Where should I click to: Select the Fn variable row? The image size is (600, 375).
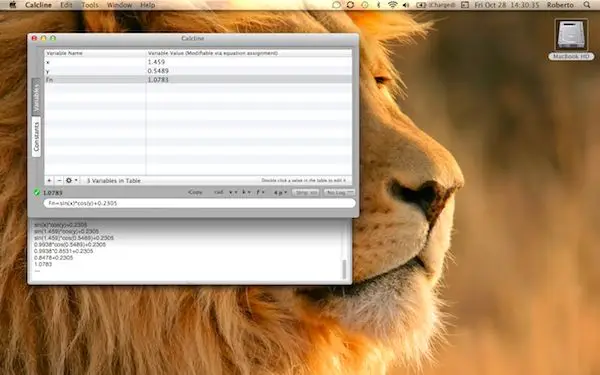click(198, 80)
